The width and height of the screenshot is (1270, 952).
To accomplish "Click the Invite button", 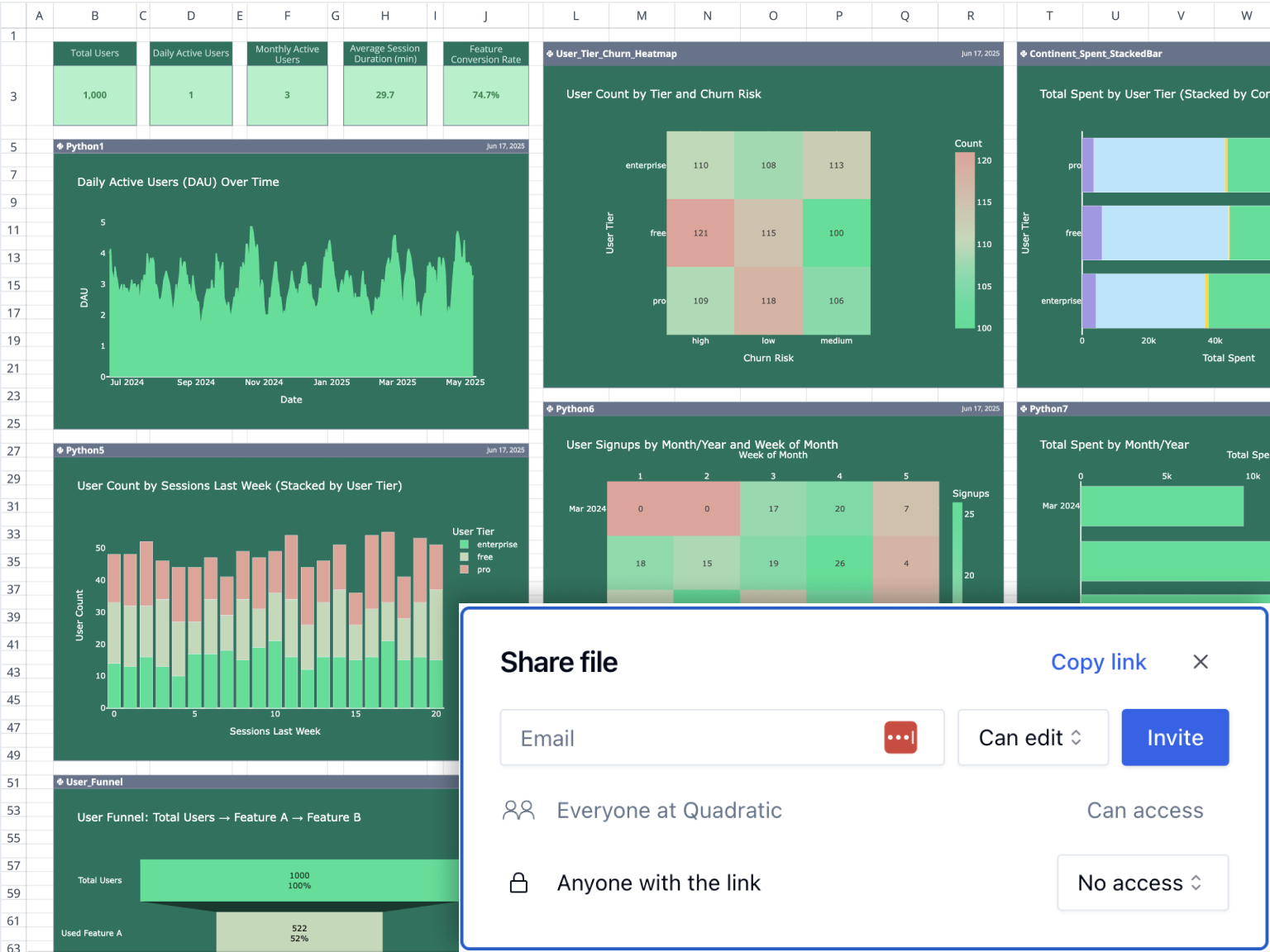I will pyautogui.click(x=1175, y=737).
